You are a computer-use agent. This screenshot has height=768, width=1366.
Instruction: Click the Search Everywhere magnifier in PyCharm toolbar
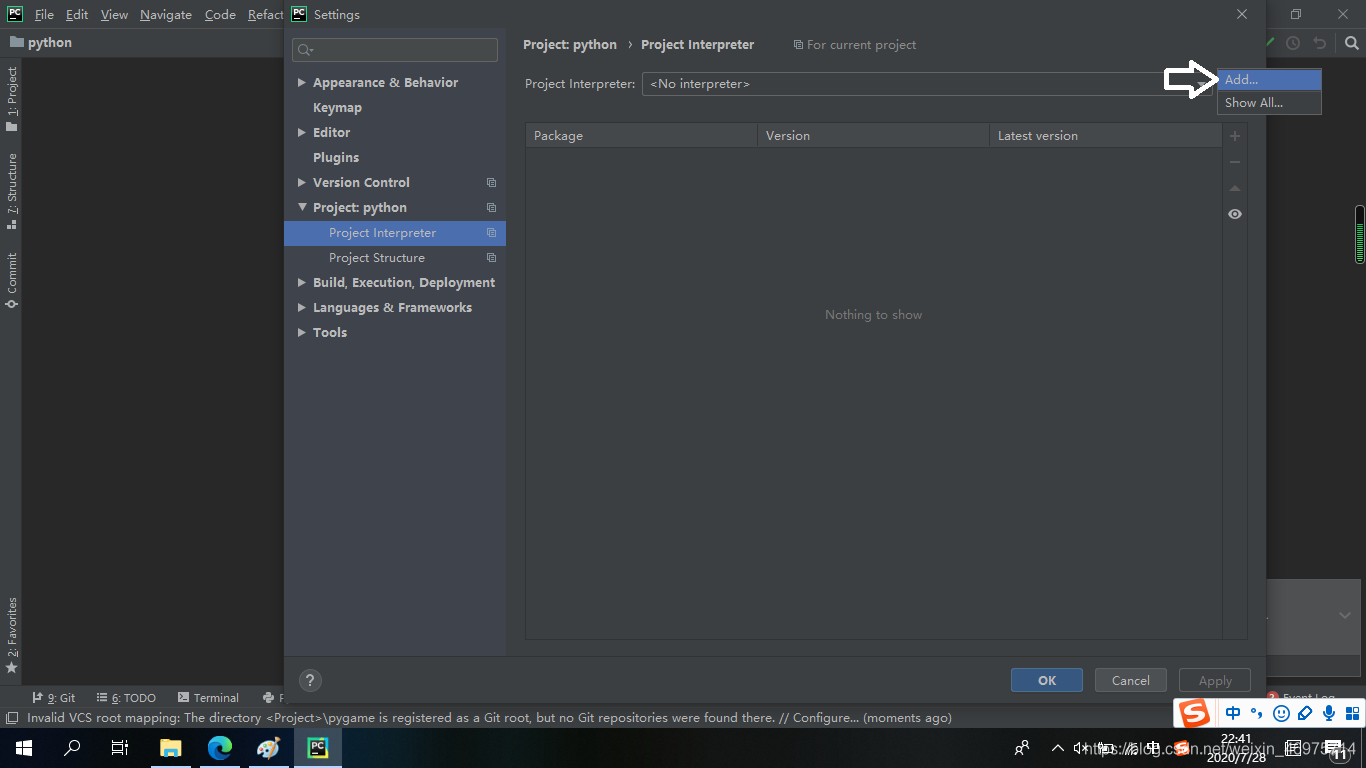pos(1352,43)
